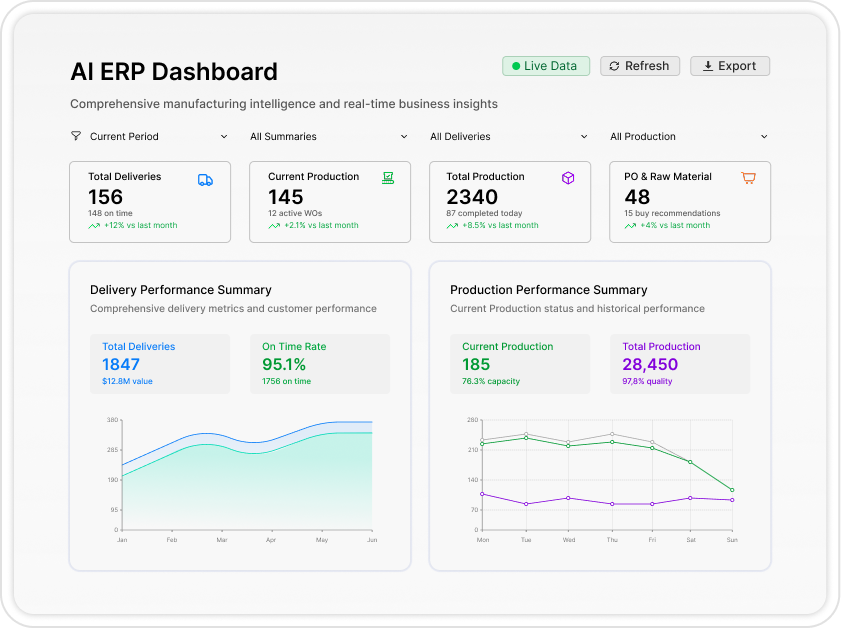This screenshot has height=628, width=841.
Task: Click the delivery truck icon
Action: point(205,179)
